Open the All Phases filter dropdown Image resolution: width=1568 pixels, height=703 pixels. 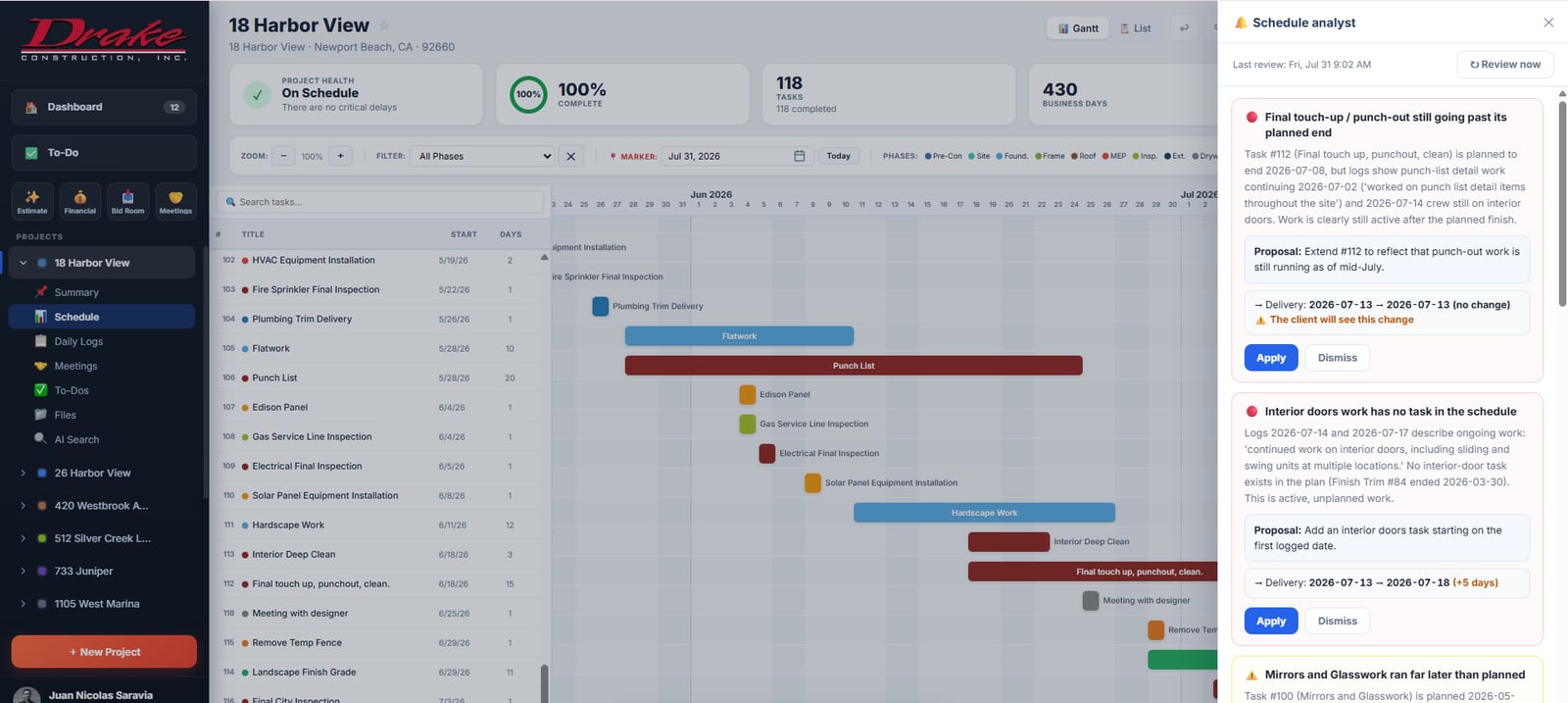click(484, 156)
